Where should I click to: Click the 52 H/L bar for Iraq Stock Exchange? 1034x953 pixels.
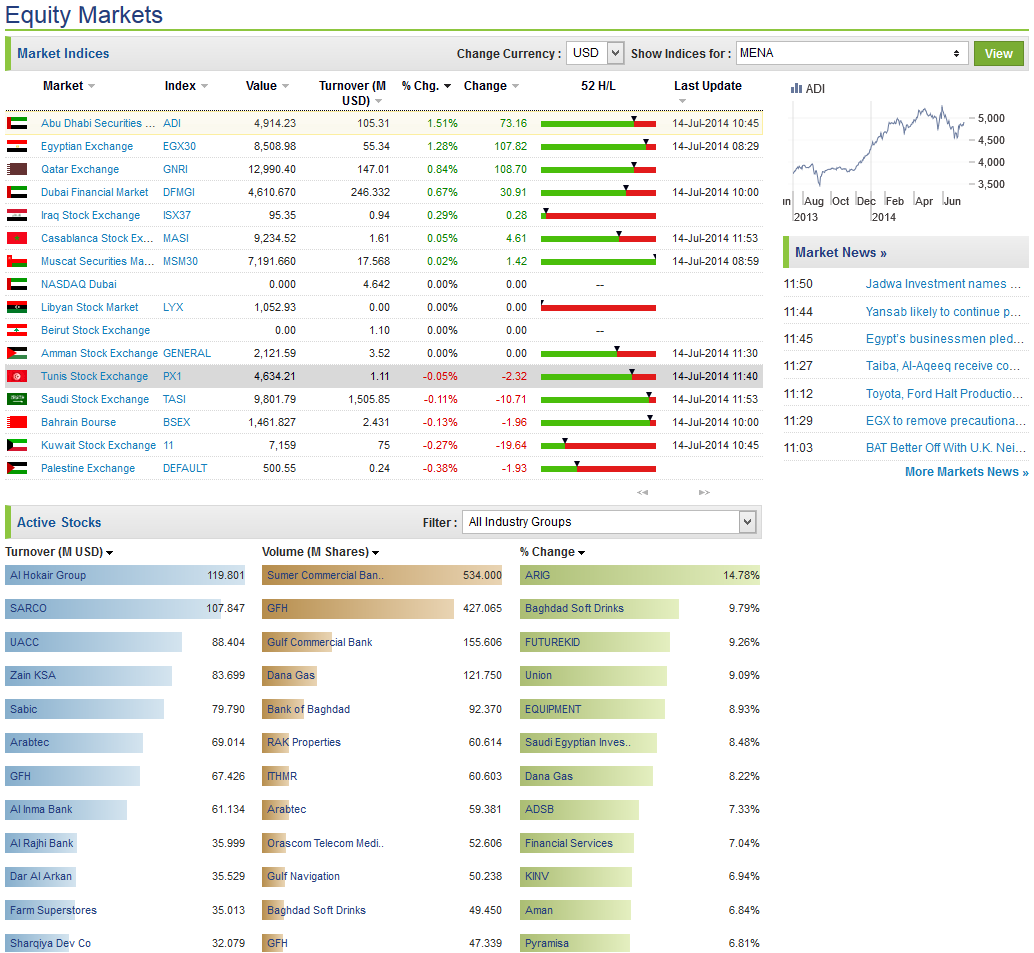(x=598, y=215)
